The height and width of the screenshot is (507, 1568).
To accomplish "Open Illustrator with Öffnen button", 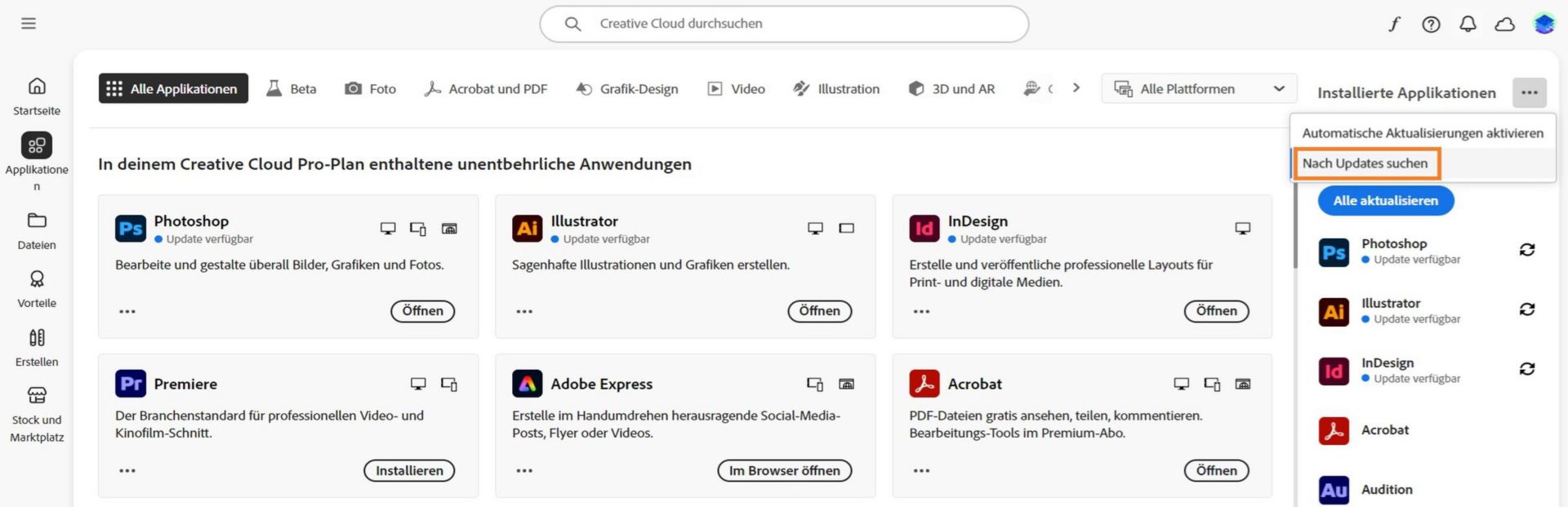I will (820, 311).
